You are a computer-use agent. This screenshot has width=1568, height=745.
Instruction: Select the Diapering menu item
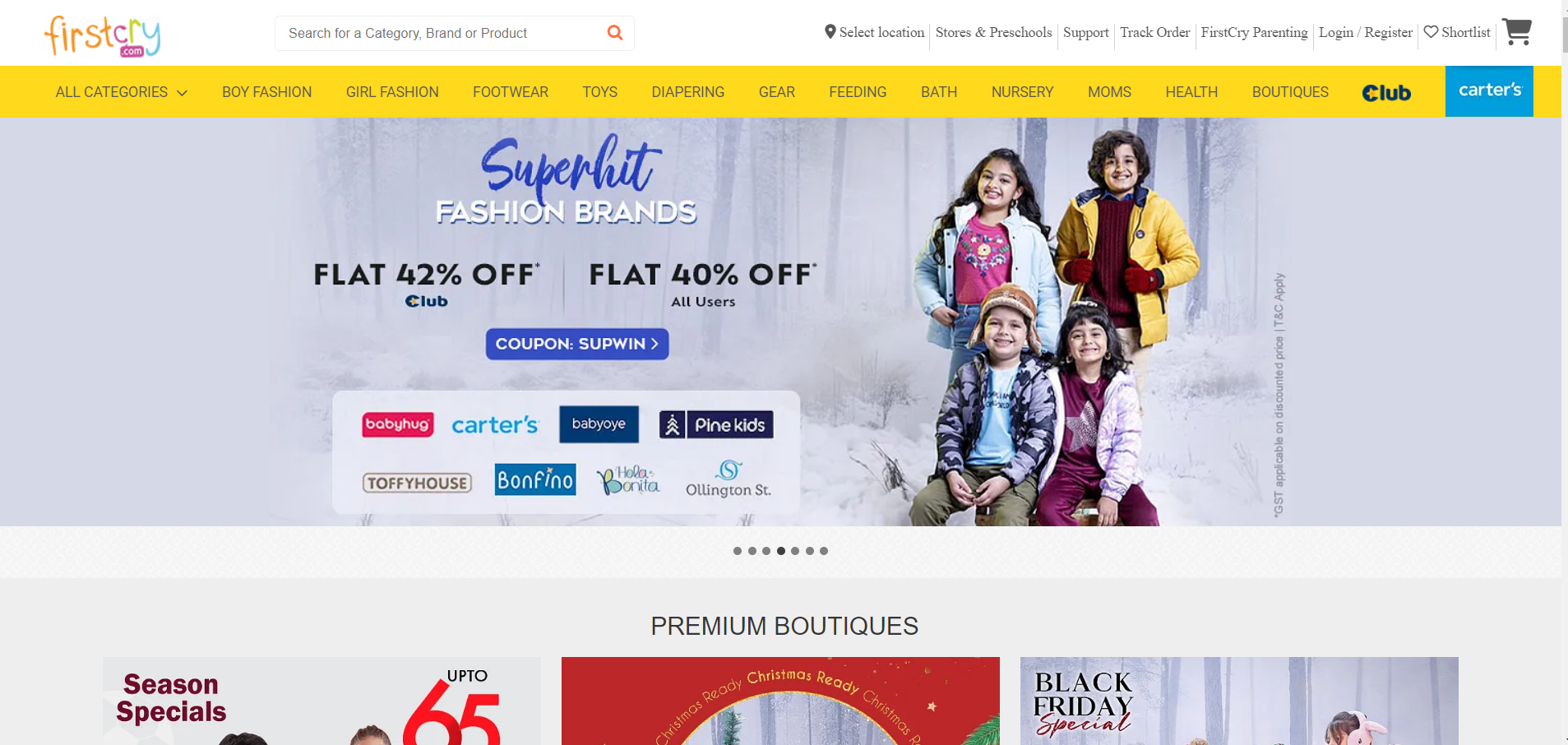pos(687,92)
